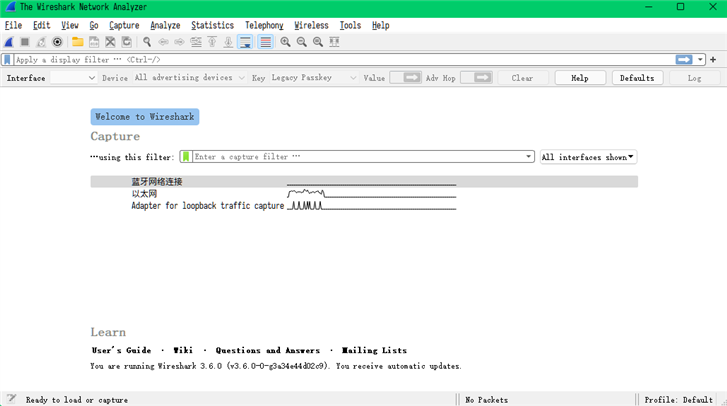Image resolution: width=727 pixels, height=406 pixels.
Task: Open the Go menu
Action: pyautogui.click(x=94, y=25)
